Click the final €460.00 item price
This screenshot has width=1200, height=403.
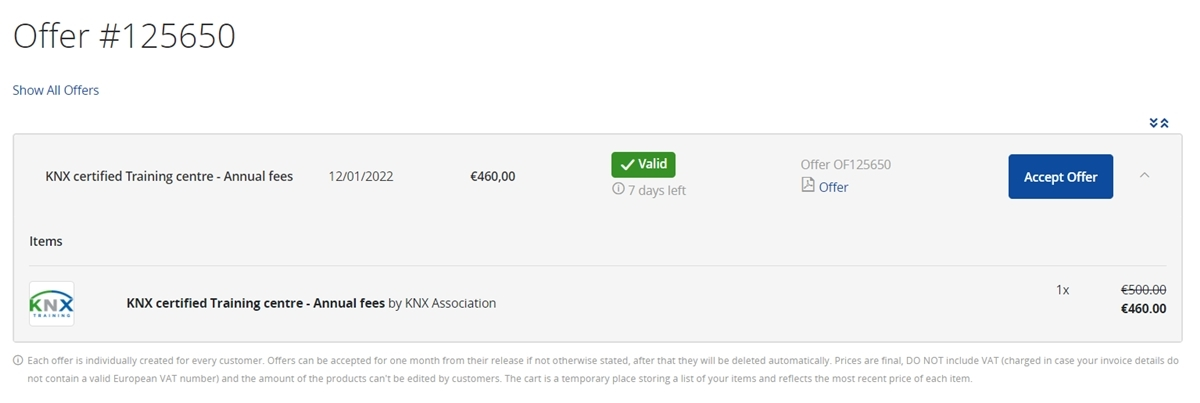[x=1143, y=309]
